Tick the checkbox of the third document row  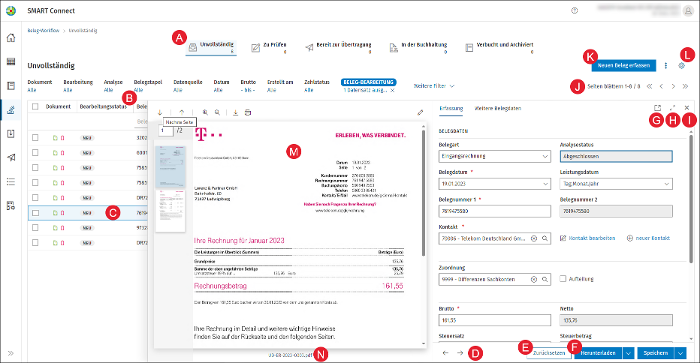[x=35, y=168]
